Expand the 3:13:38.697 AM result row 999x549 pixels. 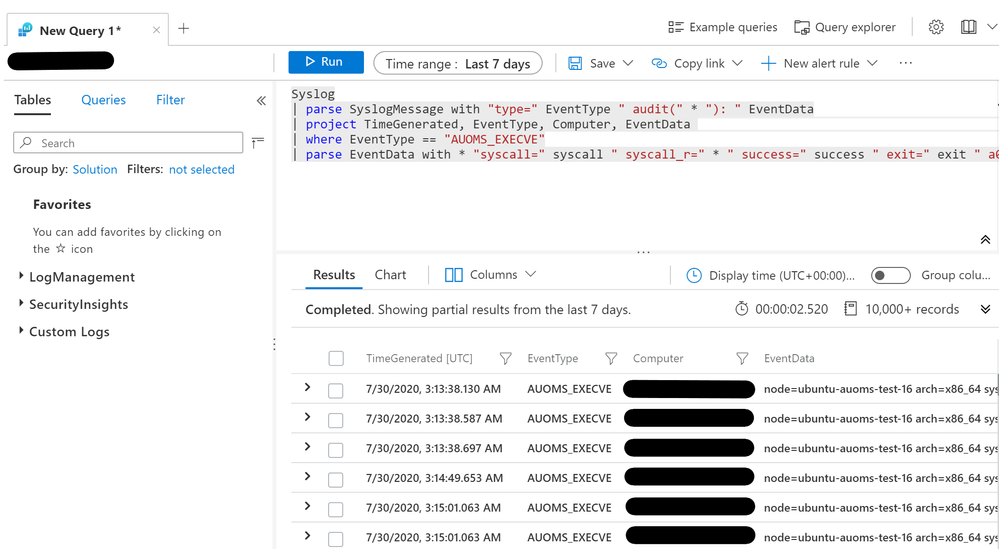click(307, 446)
